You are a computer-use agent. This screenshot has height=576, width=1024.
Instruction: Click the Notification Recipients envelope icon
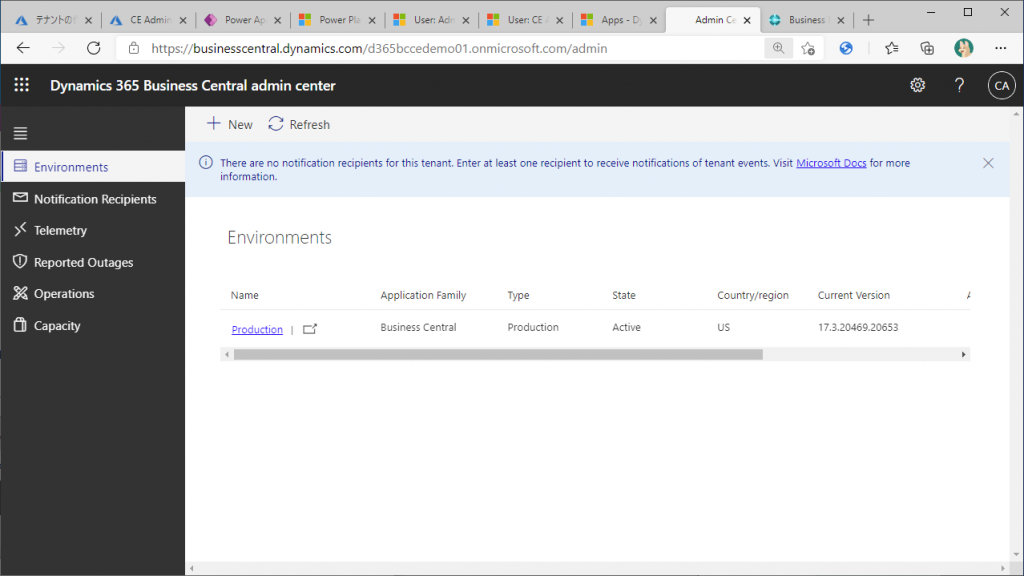(x=20, y=197)
